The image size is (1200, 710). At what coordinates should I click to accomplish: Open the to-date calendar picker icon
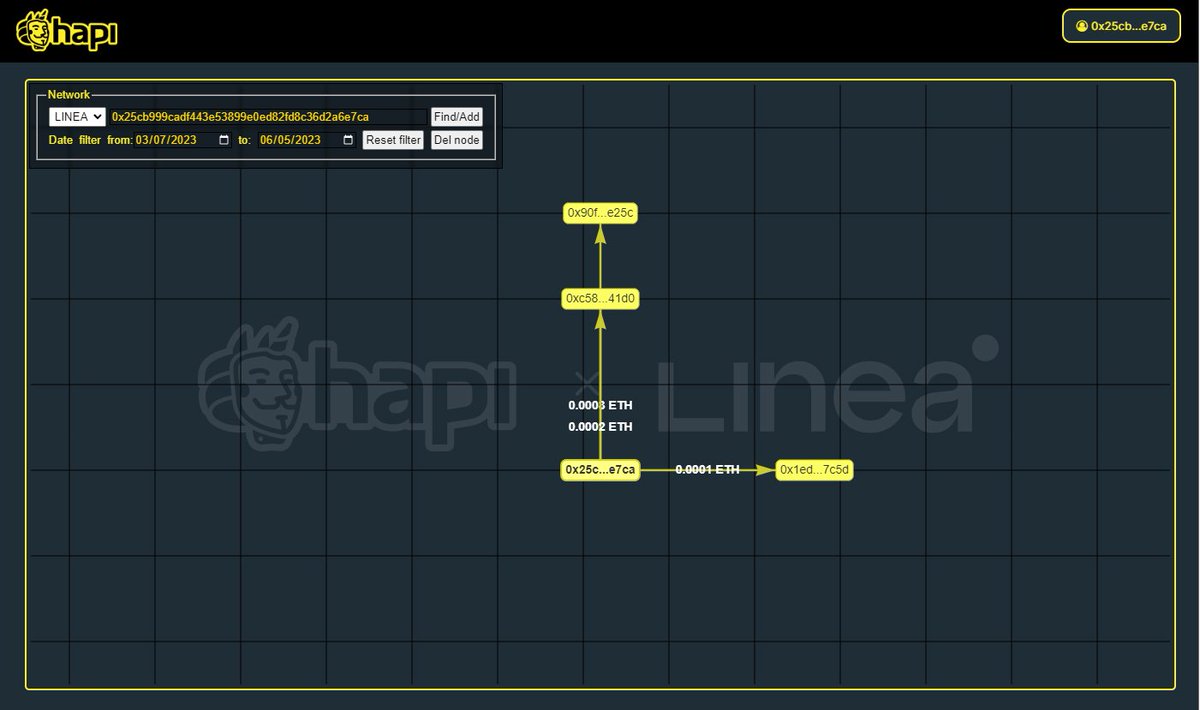[x=348, y=140]
